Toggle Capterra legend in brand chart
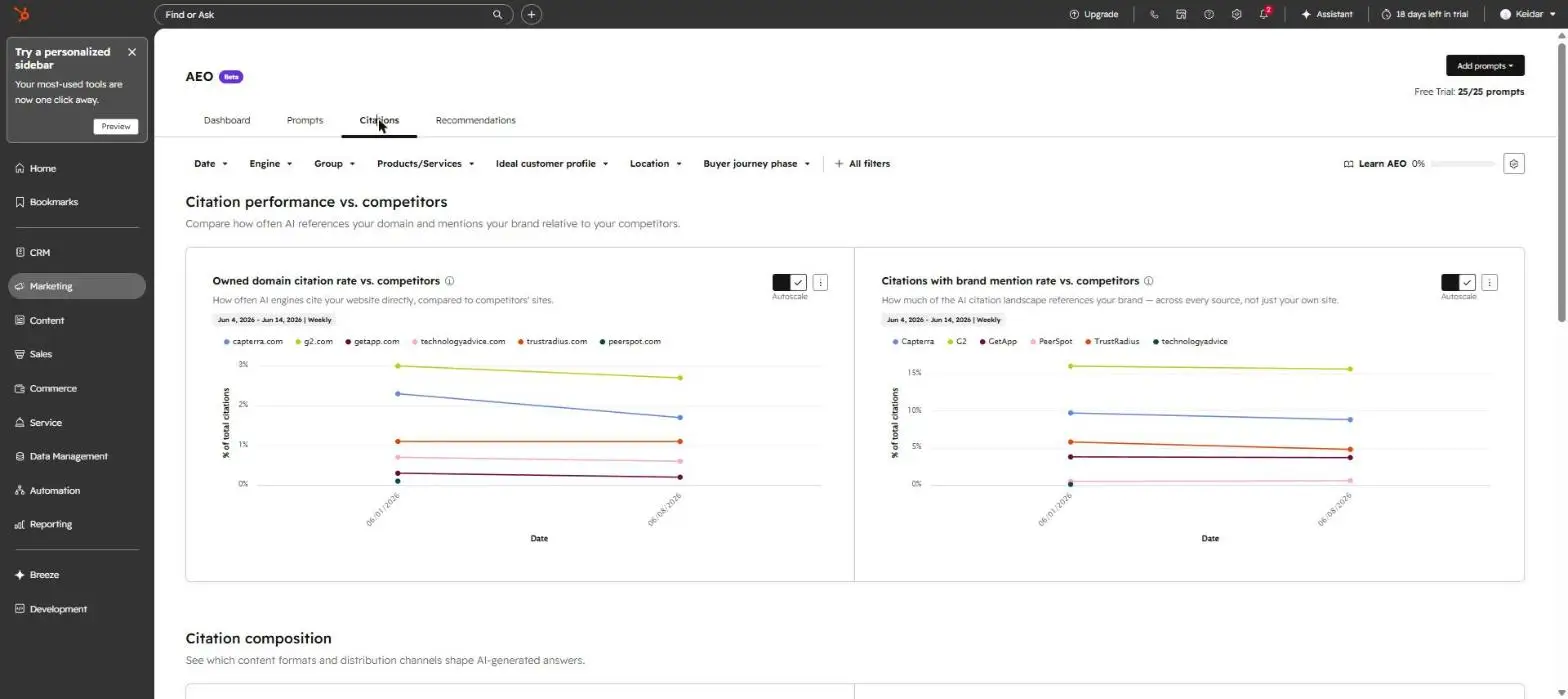The image size is (1568, 699). coord(913,342)
